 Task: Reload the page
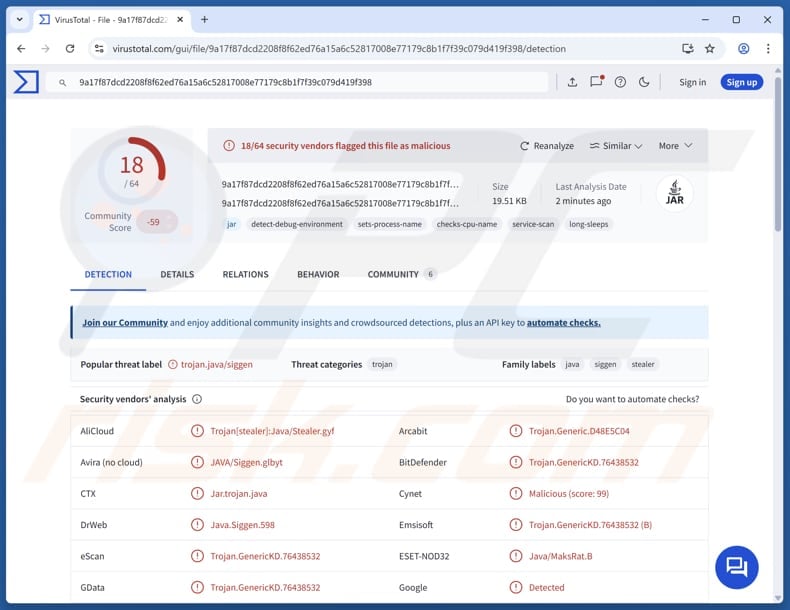[70, 48]
